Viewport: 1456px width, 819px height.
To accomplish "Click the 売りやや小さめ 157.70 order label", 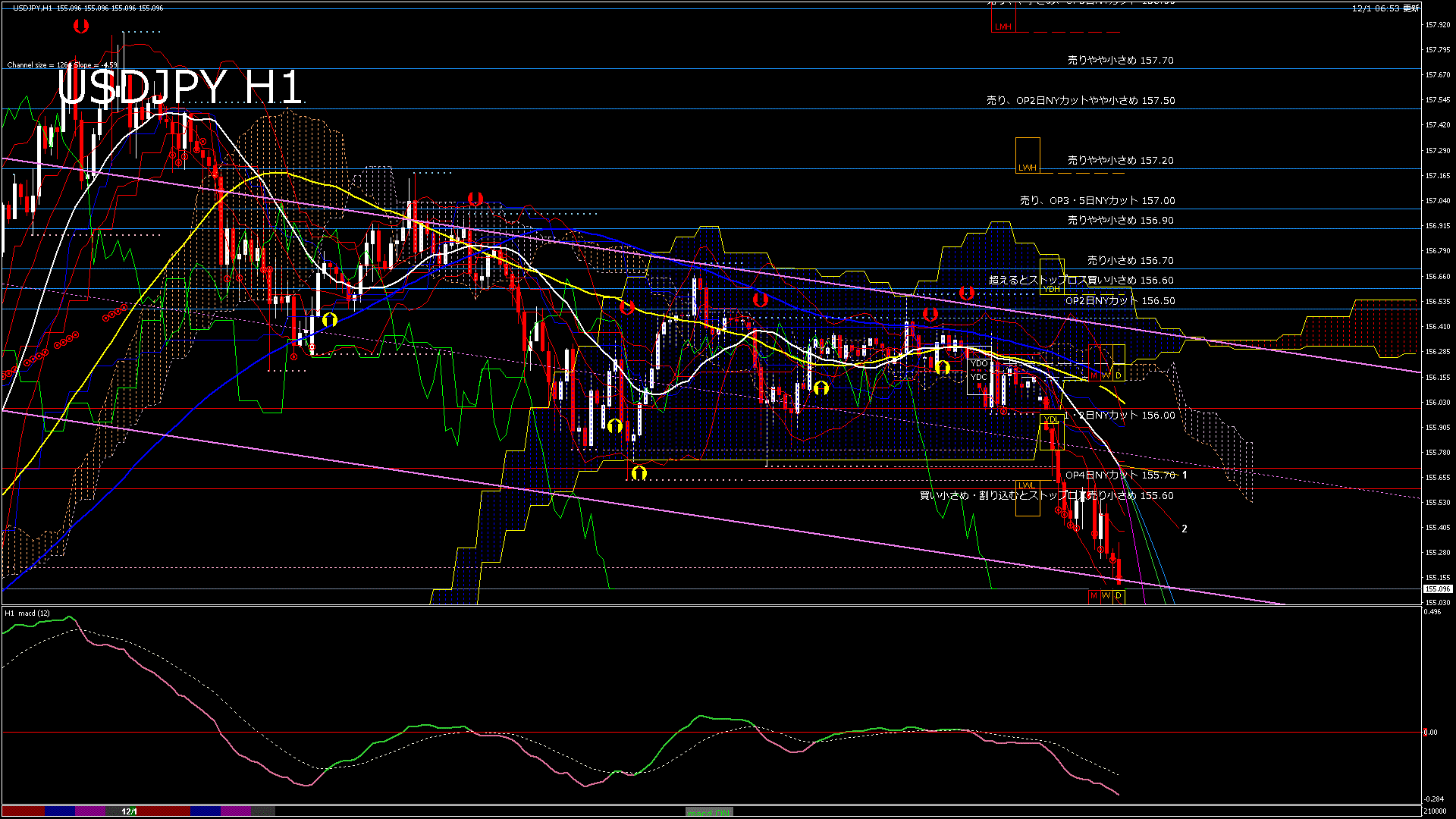I will pos(1120,60).
